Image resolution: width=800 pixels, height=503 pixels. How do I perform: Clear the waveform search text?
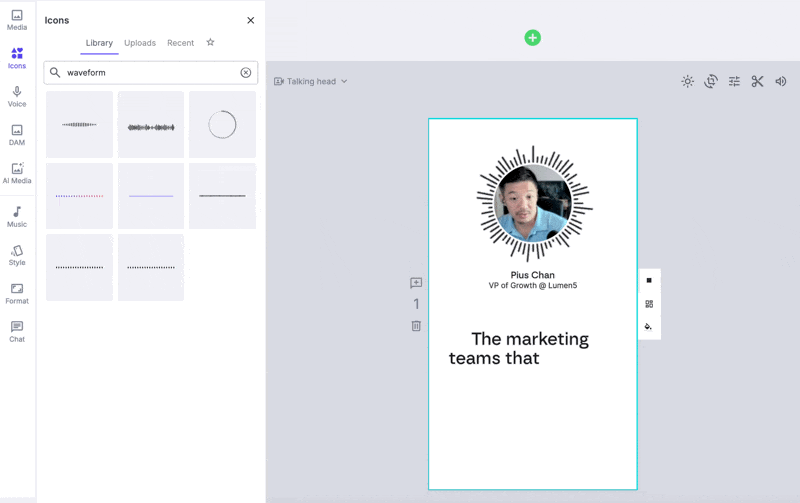click(x=245, y=73)
